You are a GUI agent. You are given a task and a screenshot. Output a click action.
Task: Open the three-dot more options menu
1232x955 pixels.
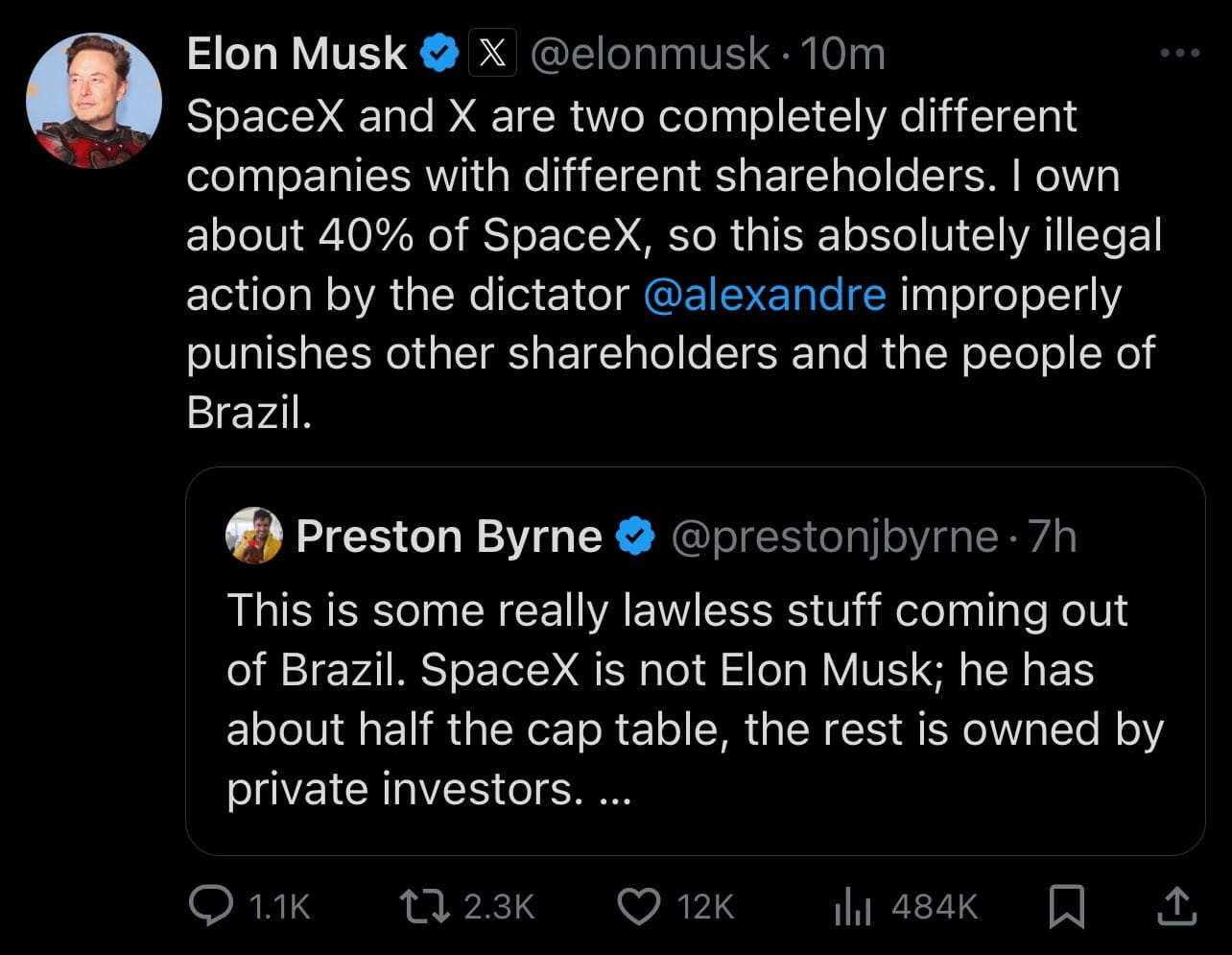pyautogui.click(x=1179, y=54)
